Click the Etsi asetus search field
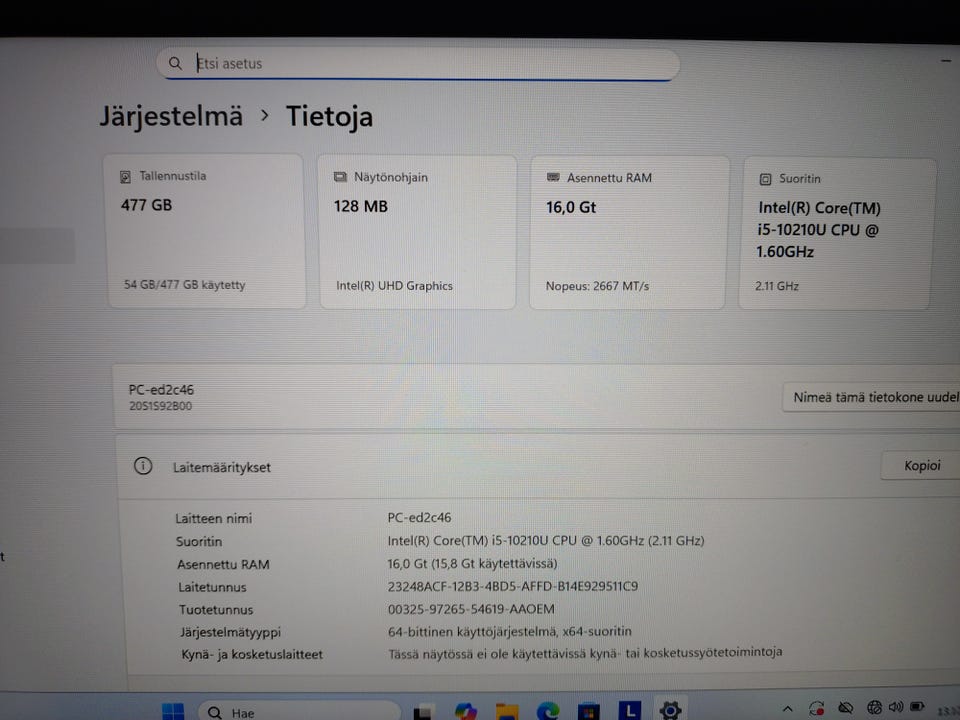This screenshot has height=720, width=960. coord(418,64)
